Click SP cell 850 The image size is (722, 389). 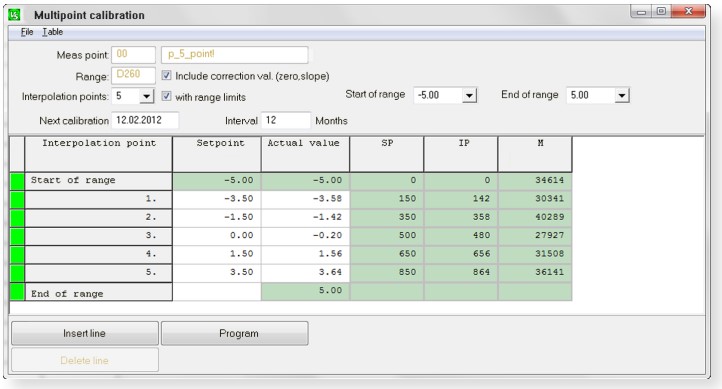tap(387, 273)
